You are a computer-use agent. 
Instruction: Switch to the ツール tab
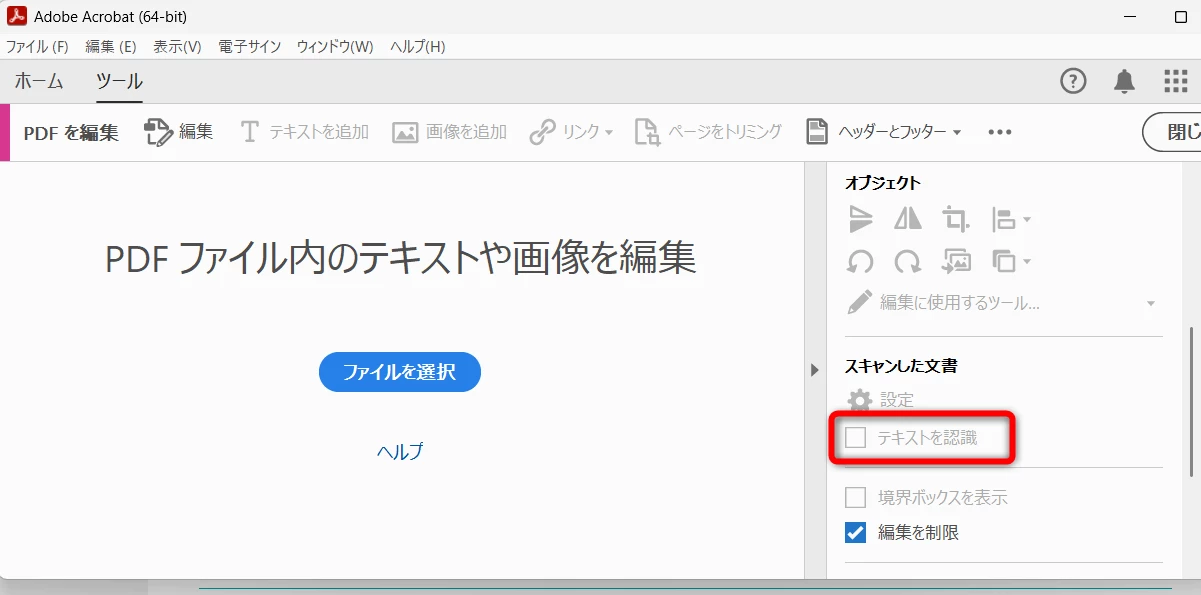[x=119, y=82]
